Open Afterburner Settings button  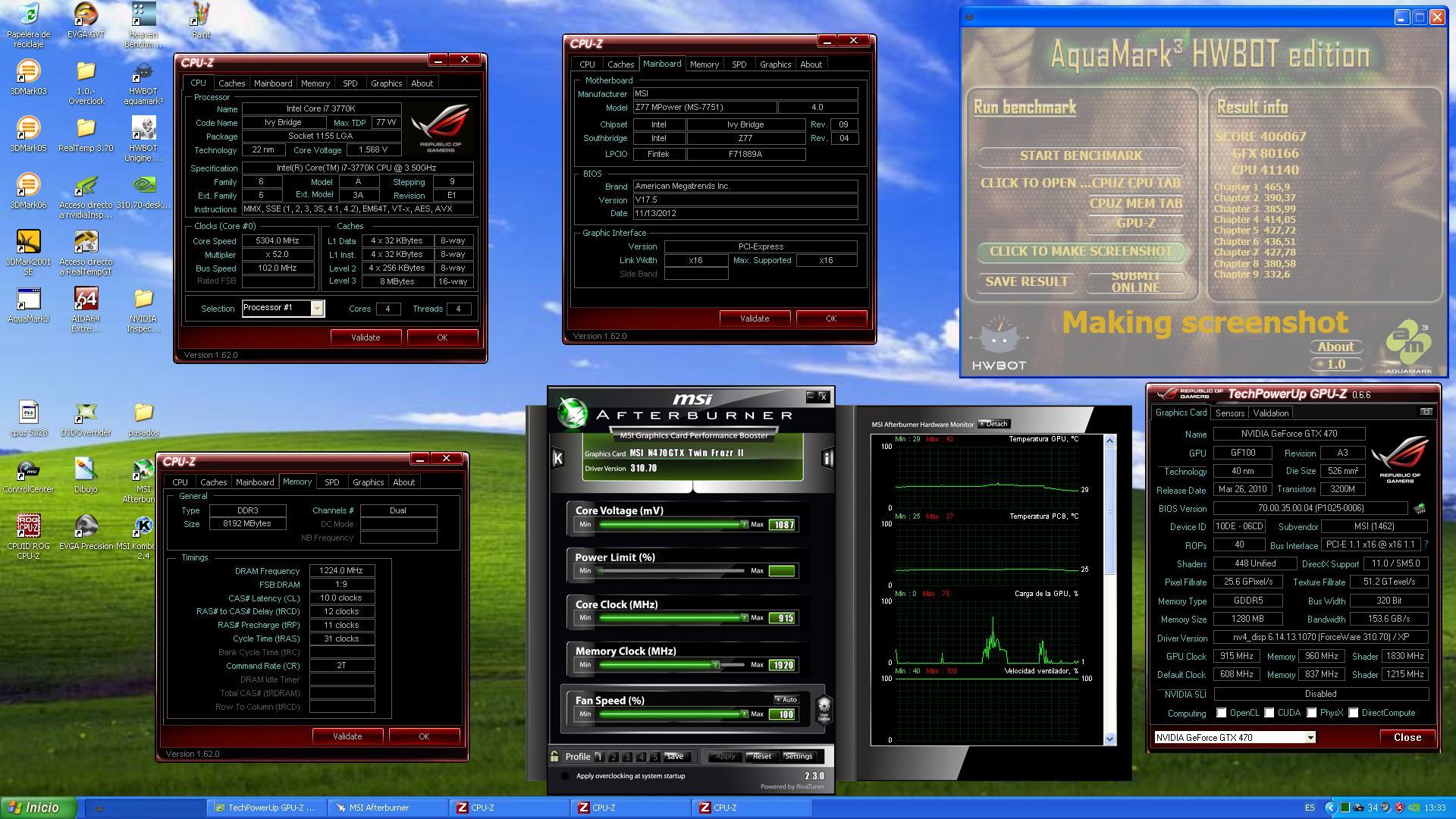799,756
